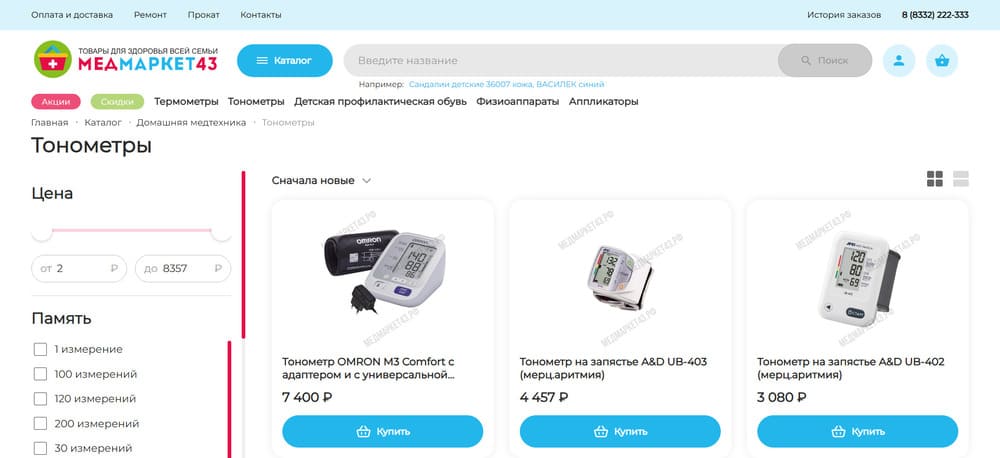
Task: Click the pink 'Акции' tag
Action: pyautogui.click(x=56, y=101)
